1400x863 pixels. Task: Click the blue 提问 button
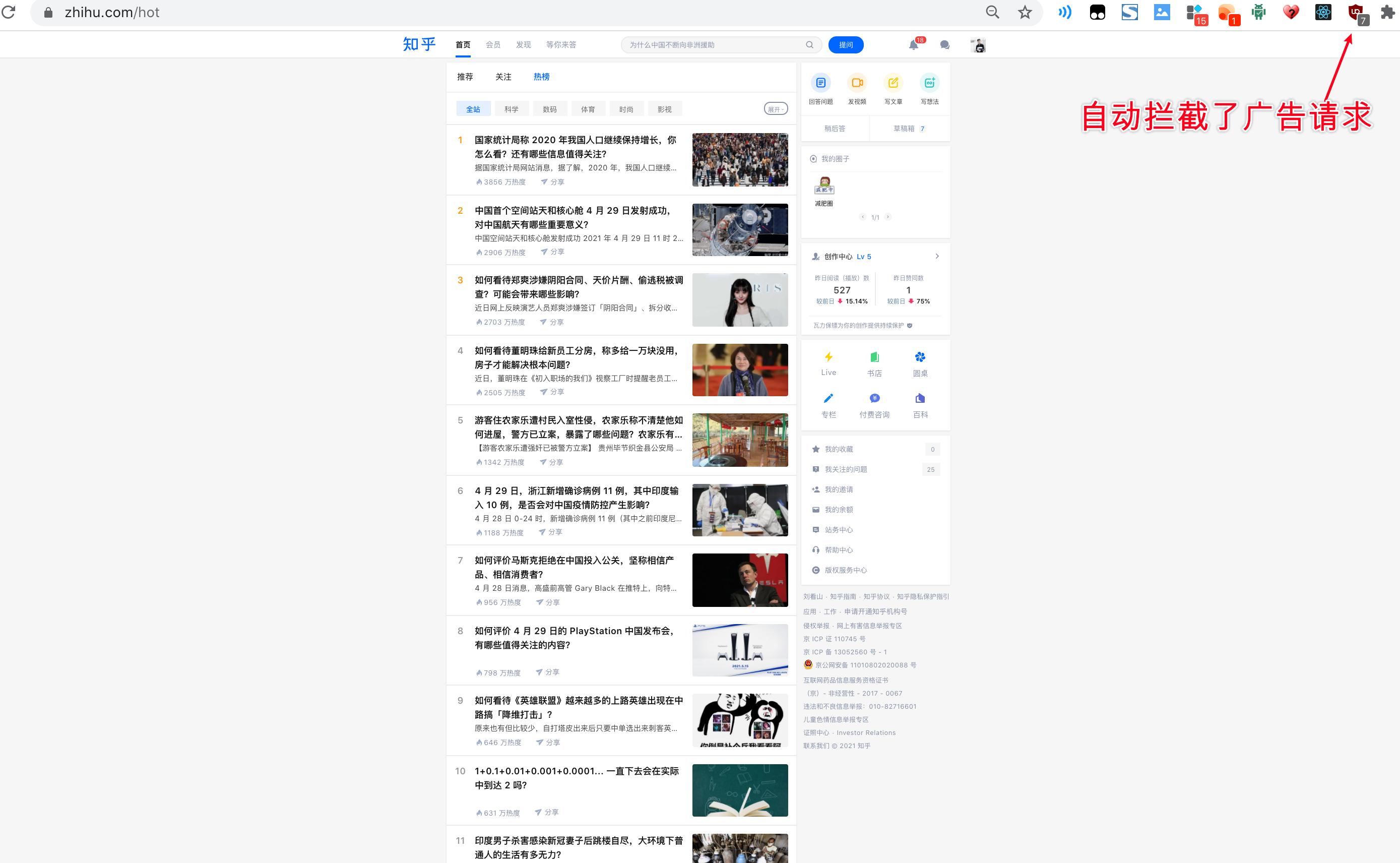pyautogui.click(x=846, y=45)
